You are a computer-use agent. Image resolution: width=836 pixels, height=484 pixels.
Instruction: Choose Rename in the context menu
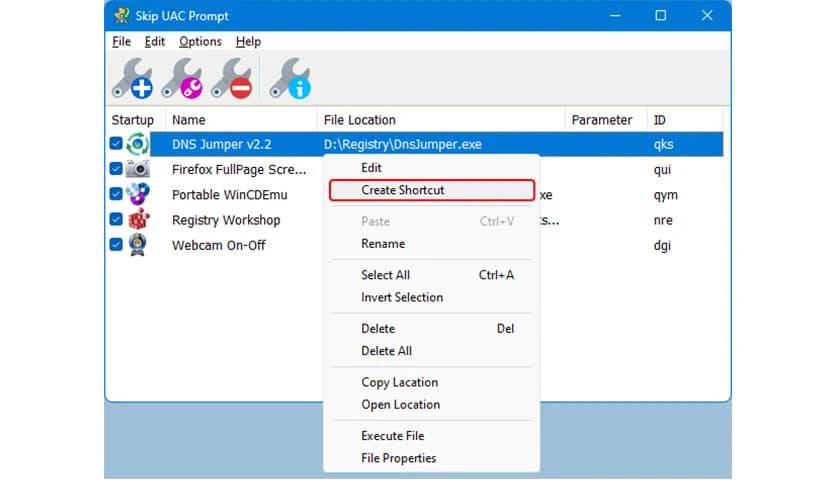(431, 244)
